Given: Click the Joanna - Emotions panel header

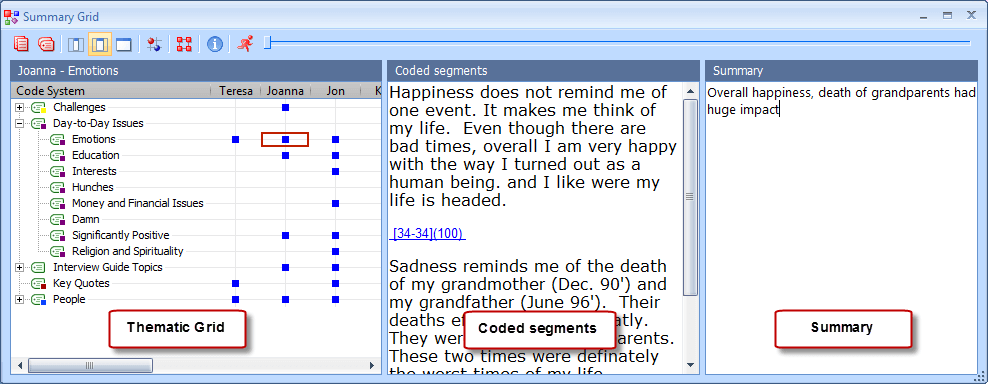Looking at the screenshot, I should click(x=196, y=71).
